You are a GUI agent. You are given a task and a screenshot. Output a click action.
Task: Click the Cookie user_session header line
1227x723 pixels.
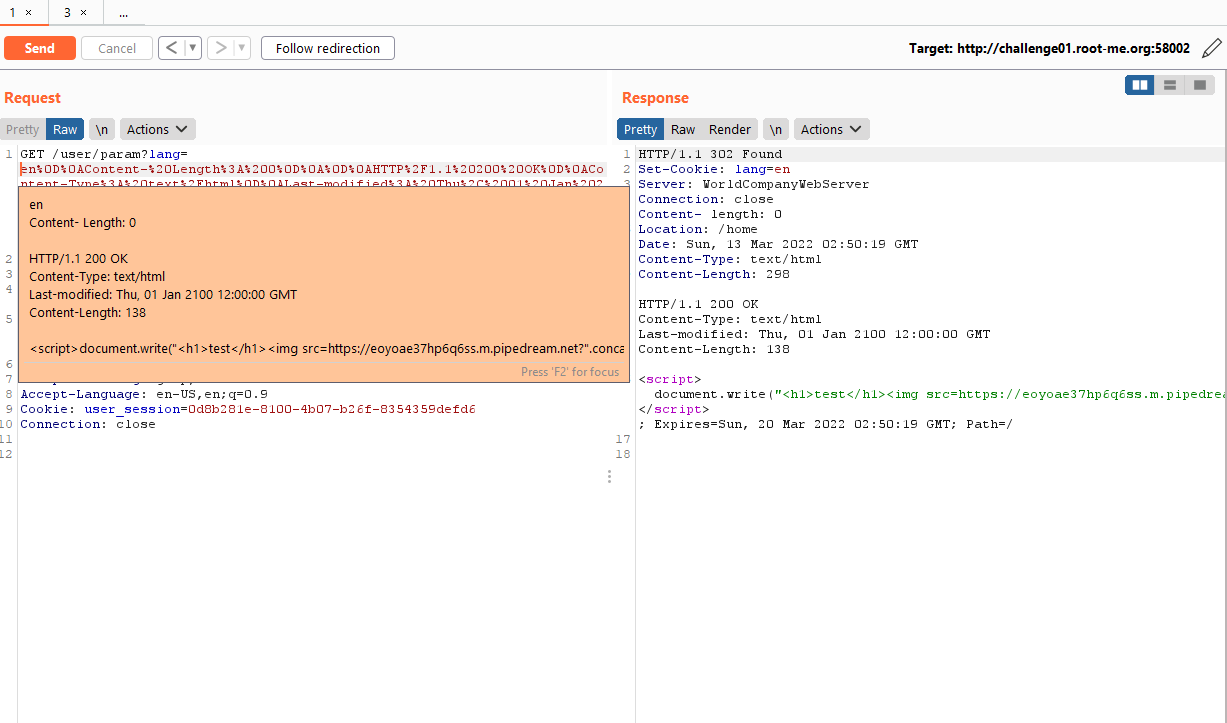pyautogui.click(x=247, y=409)
